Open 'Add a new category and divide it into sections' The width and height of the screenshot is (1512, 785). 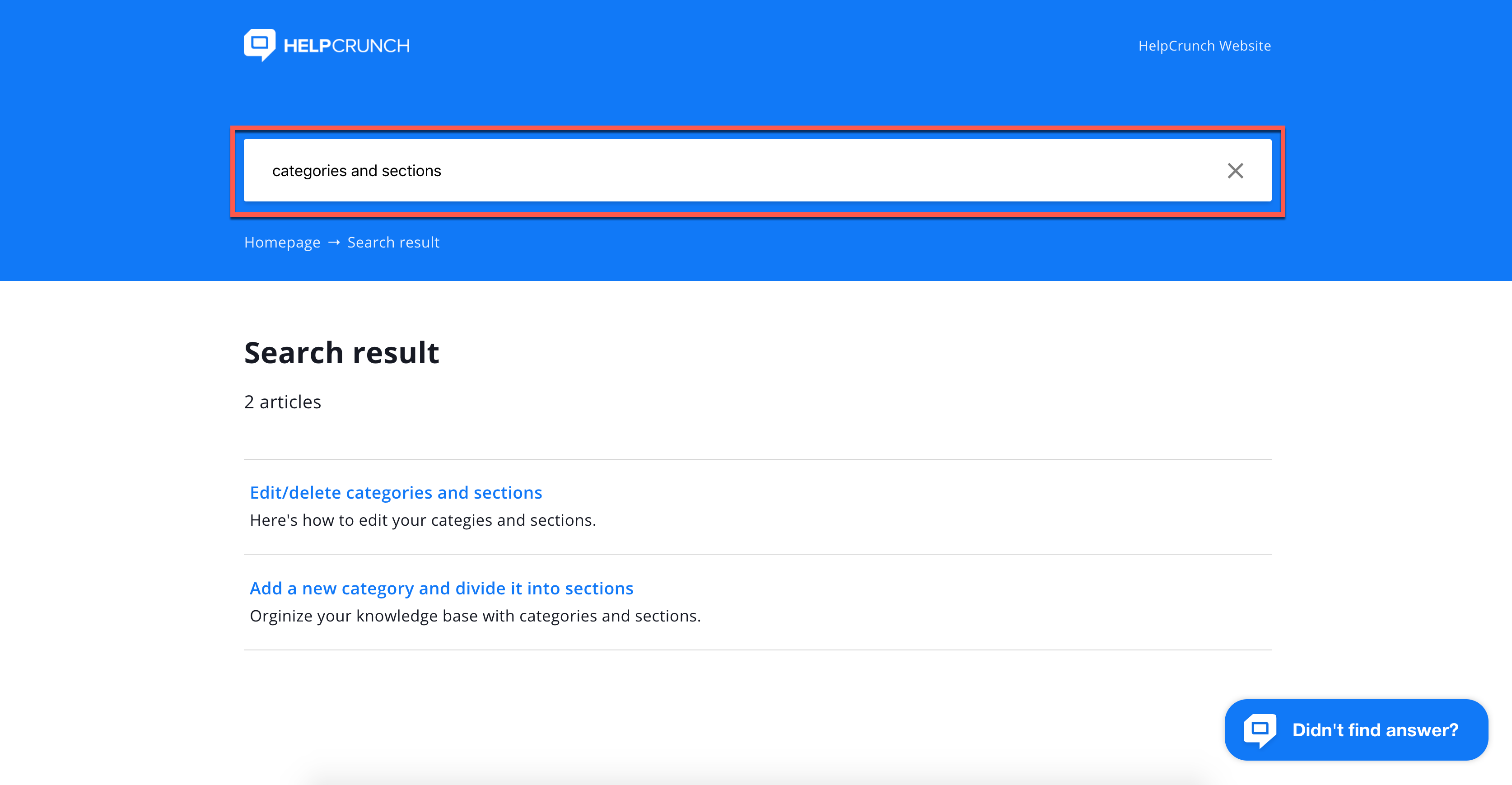pyautogui.click(x=441, y=589)
